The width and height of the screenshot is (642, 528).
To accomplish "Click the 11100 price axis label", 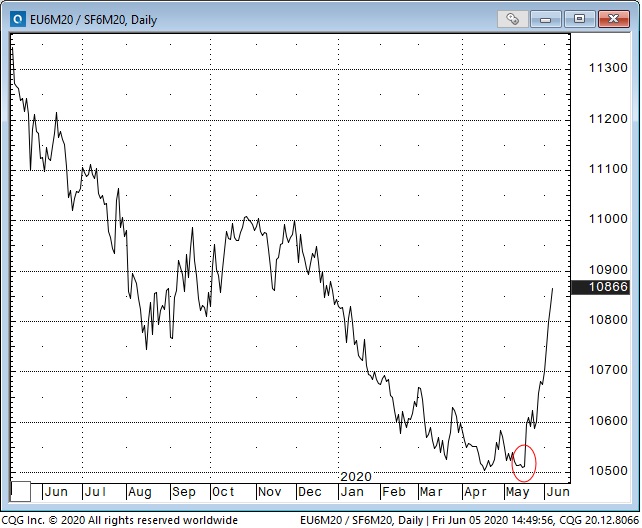I will [608, 169].
